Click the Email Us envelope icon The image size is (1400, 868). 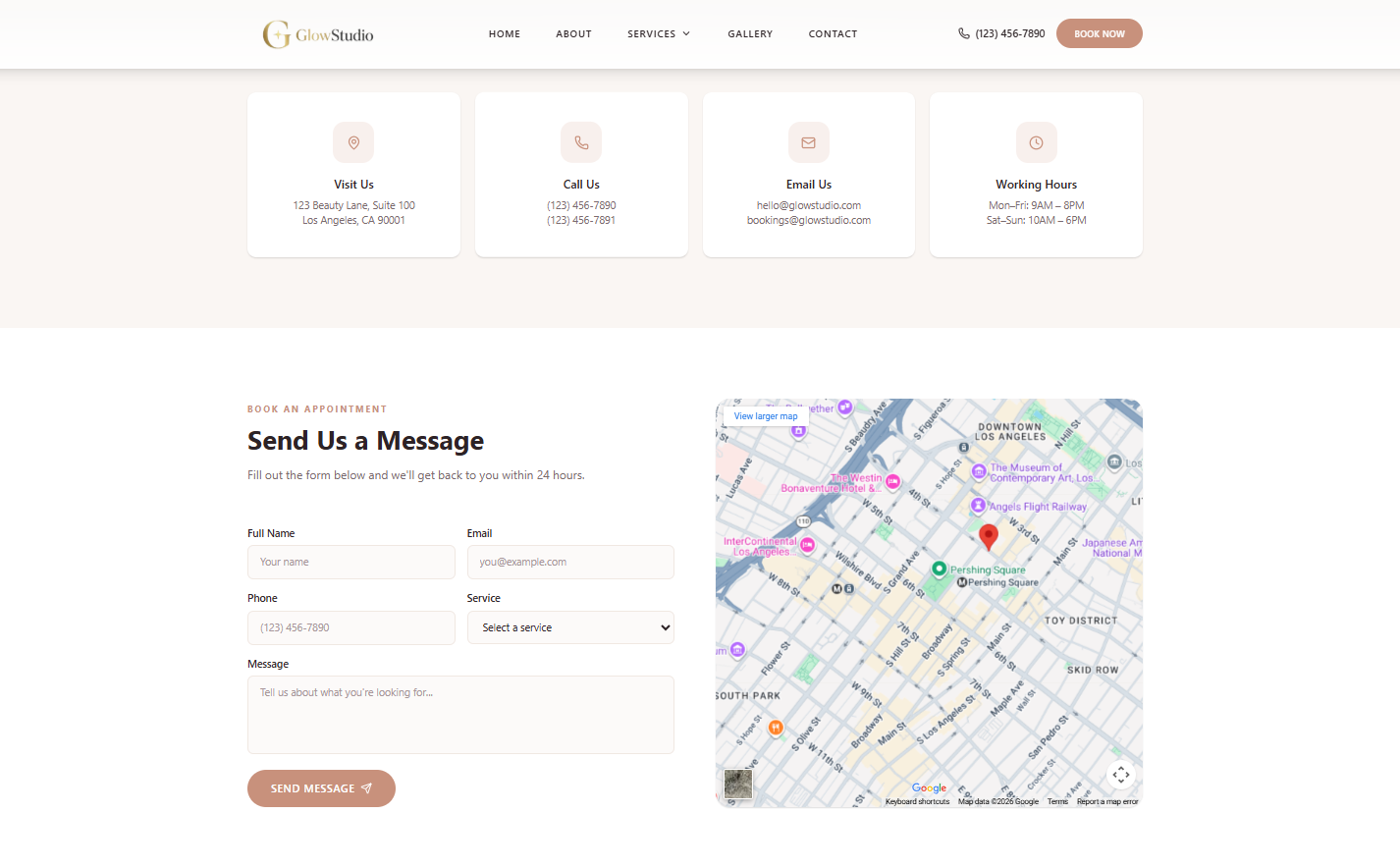tap(809, 142)
